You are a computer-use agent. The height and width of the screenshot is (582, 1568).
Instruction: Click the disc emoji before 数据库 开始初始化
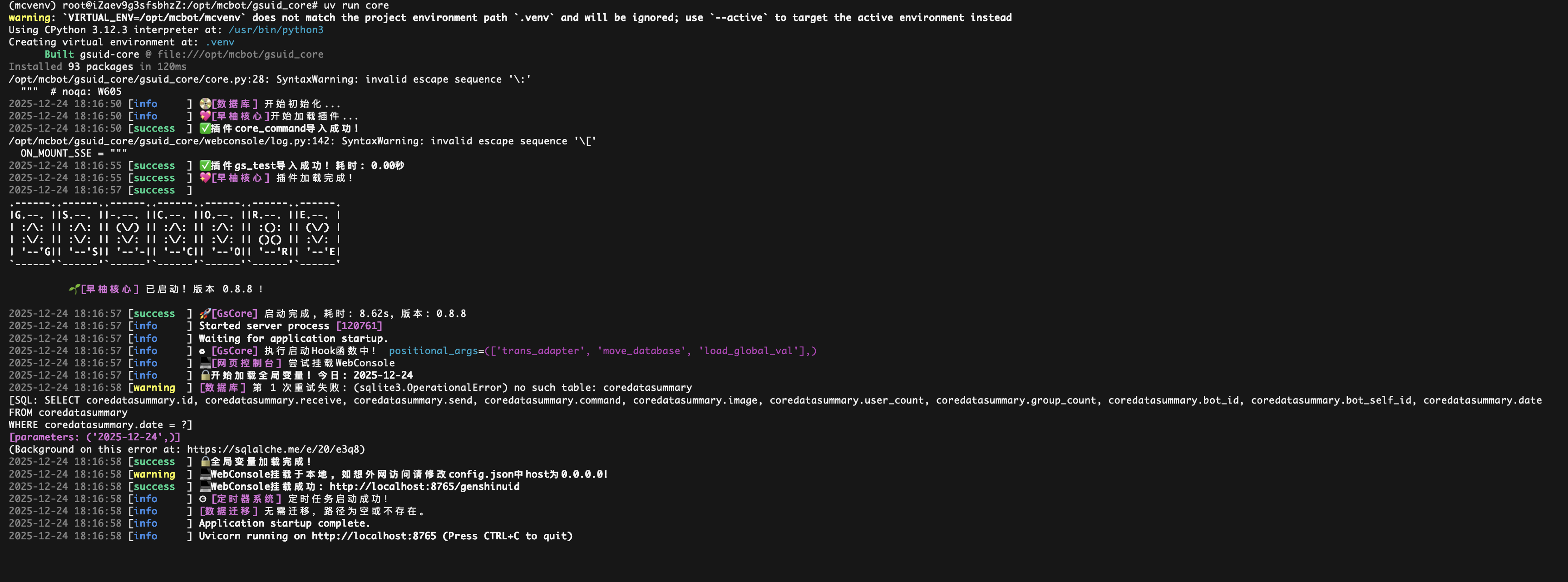tap(205, 104)
